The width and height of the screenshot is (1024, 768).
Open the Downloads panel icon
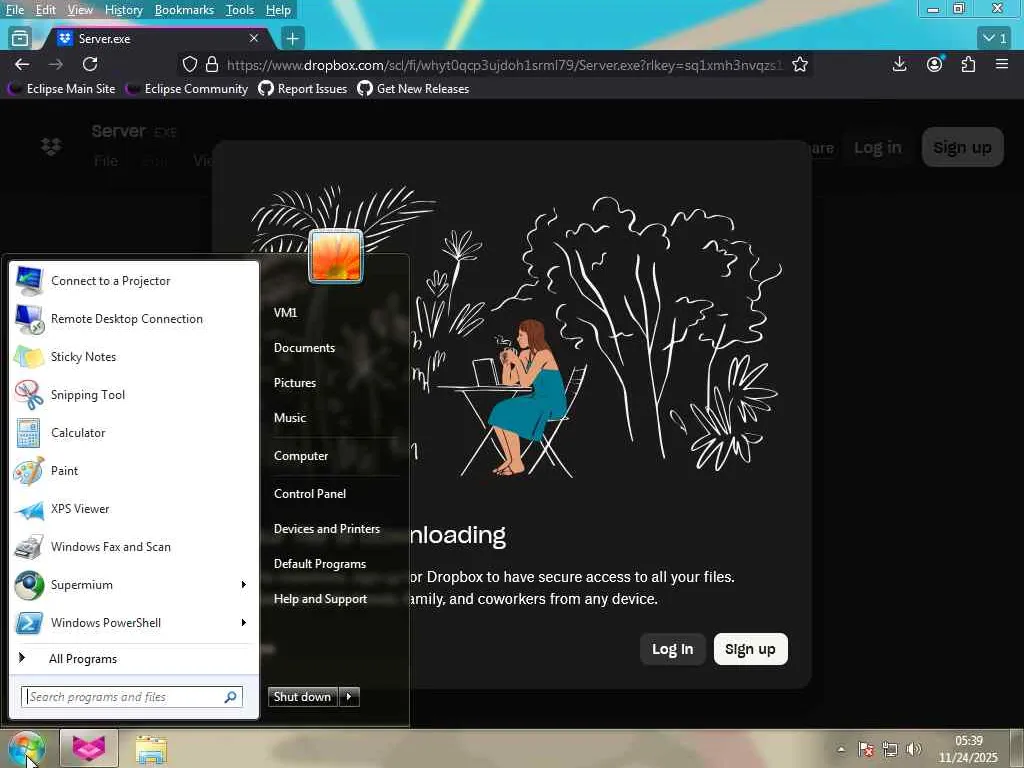point(899,64)
